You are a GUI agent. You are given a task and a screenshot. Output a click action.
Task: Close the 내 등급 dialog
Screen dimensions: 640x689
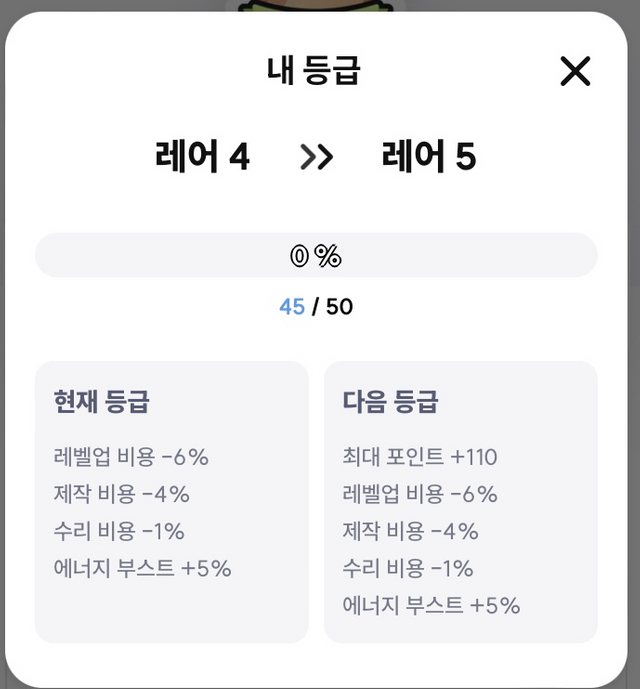[x=575, y=71]
